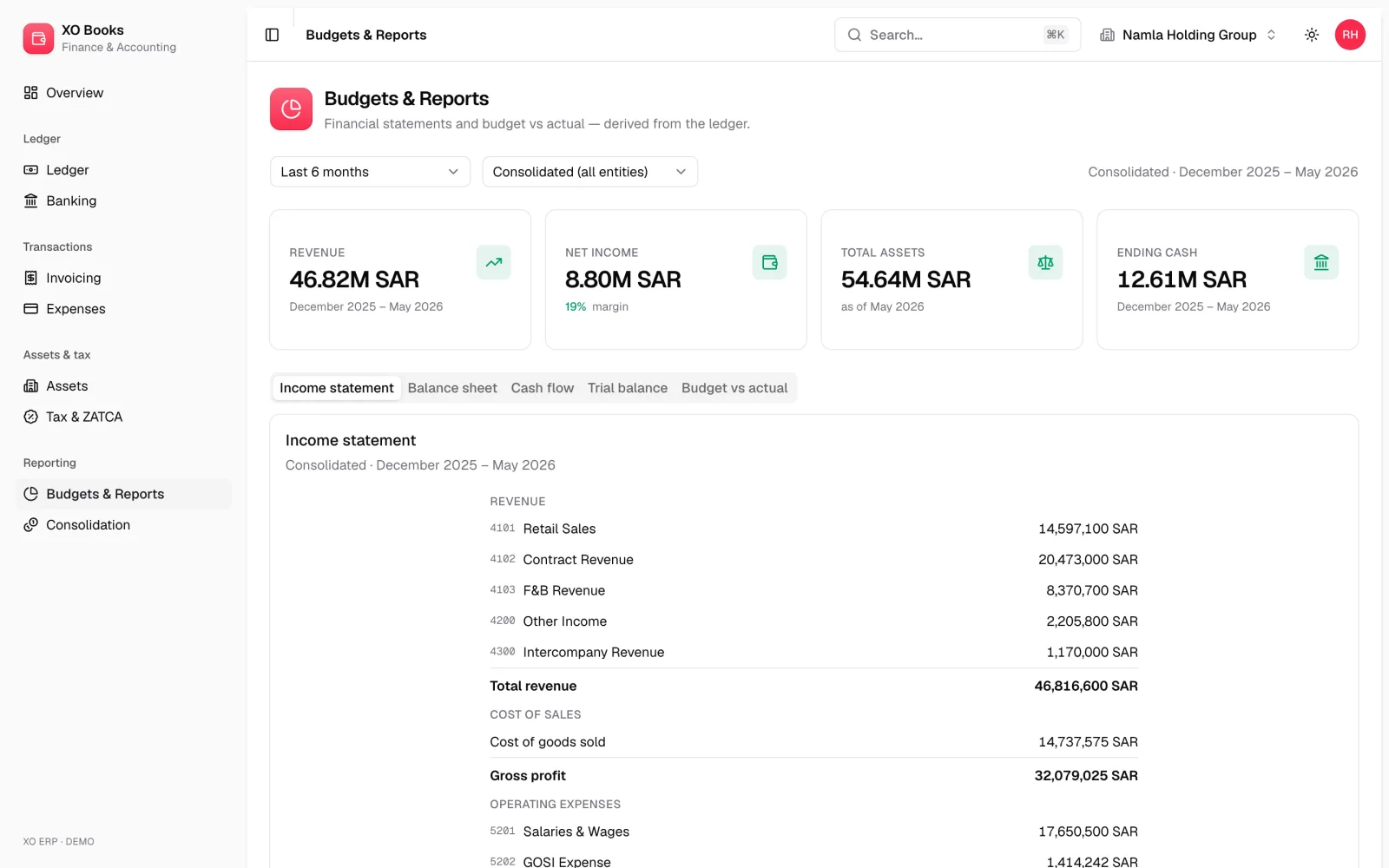Image resolution: width=1389 pixels, height=868 pixels.
Task: Click the Net Income wallet icon
Action: click(x=770, y=262)
